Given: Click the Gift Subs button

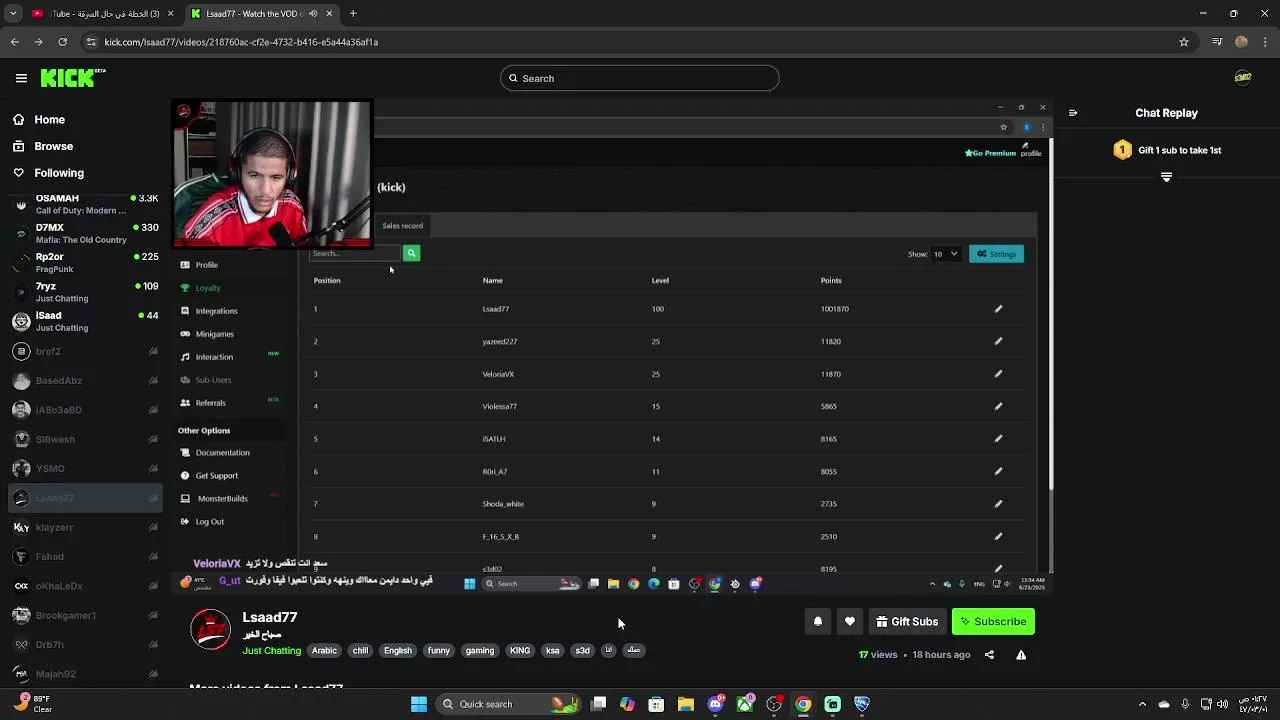Looking at the screenshot, I should (907, 622).
